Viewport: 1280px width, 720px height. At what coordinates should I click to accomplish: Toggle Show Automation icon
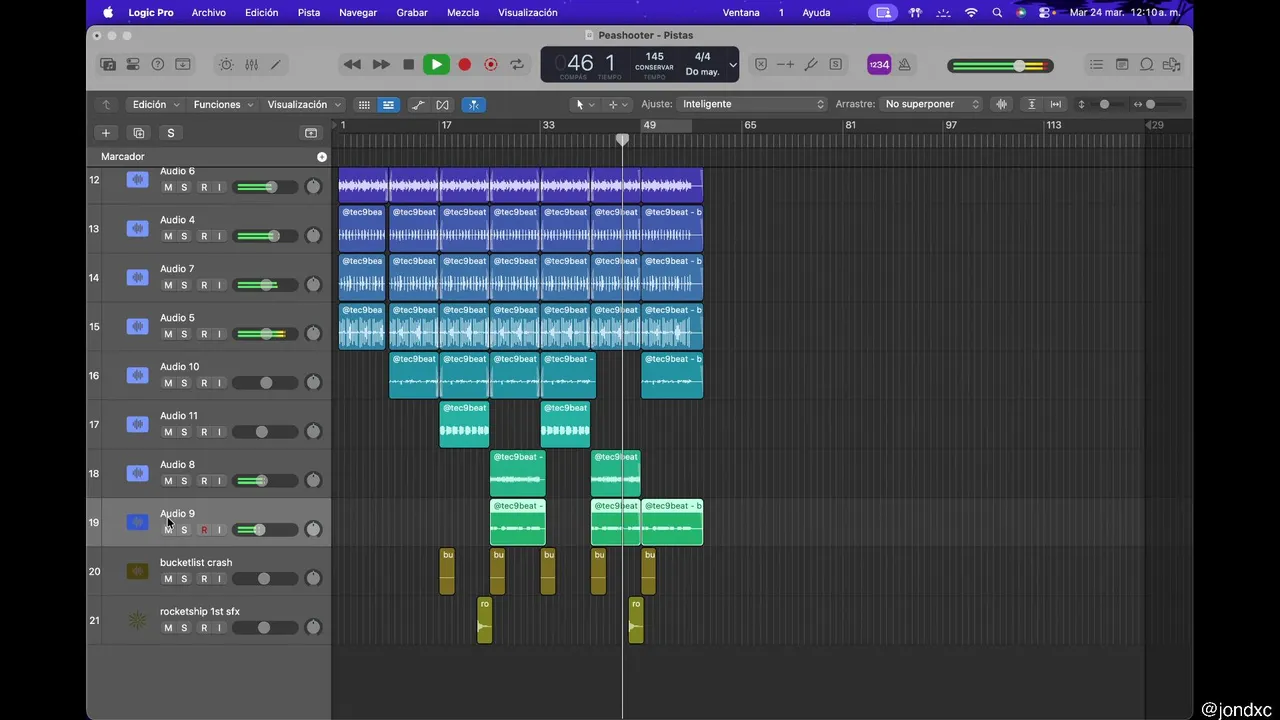(x=418, y=104)
